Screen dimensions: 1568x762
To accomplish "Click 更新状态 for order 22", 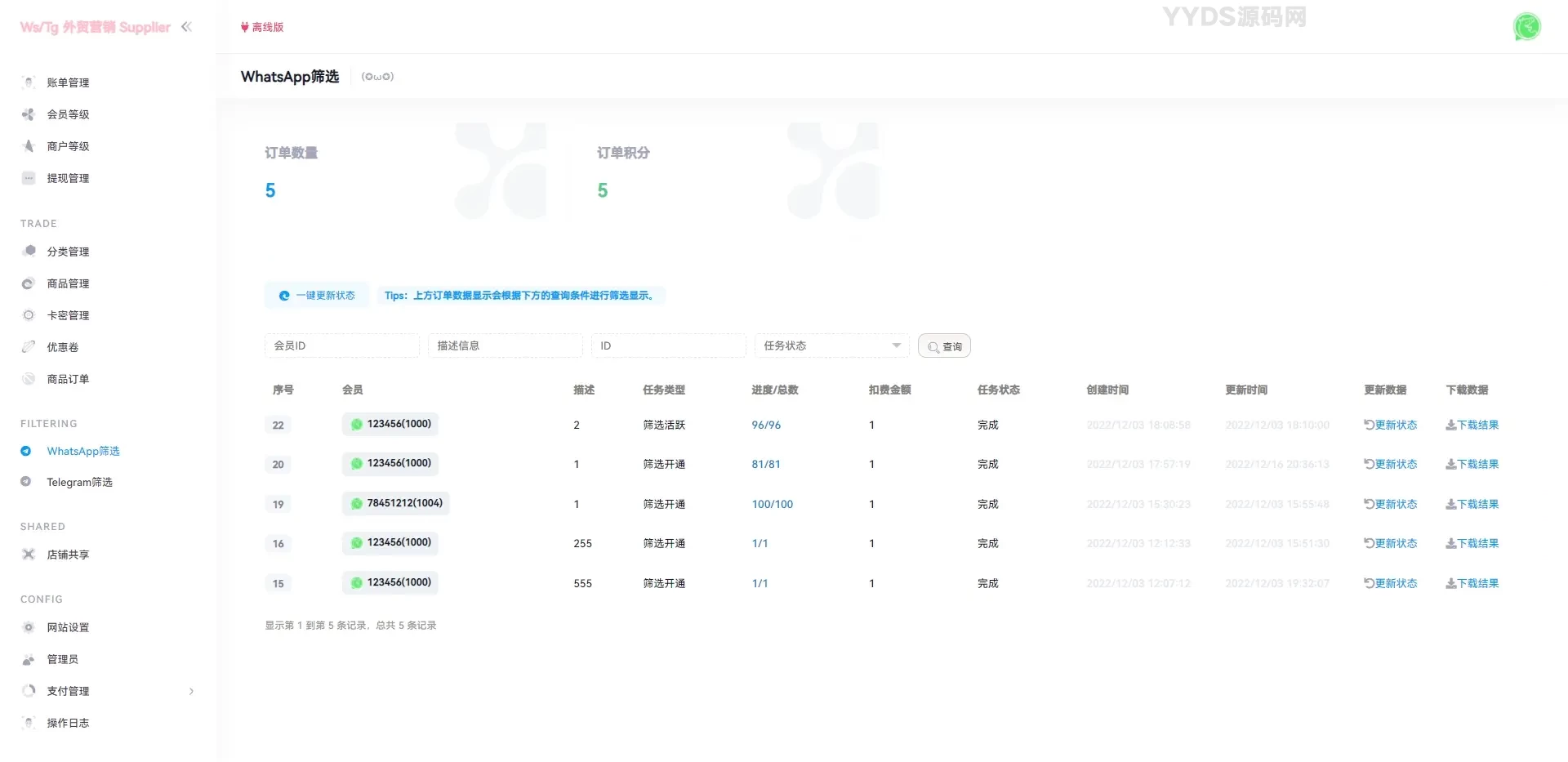I will (1390, 425).
